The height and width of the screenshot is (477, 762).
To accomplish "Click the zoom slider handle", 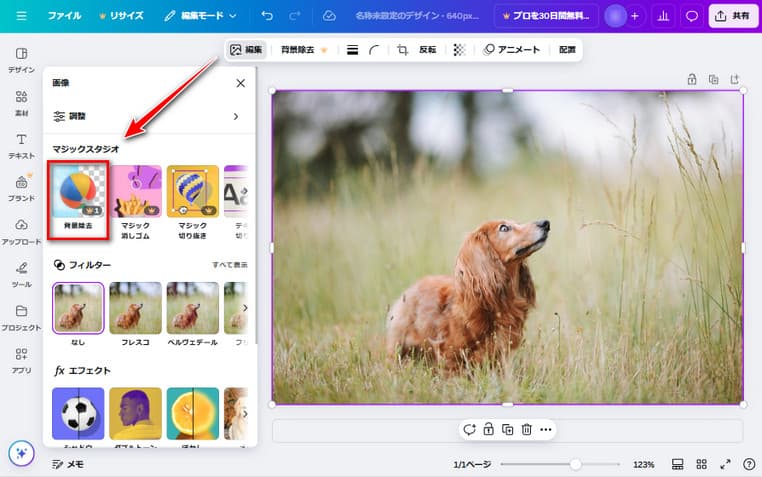I will coord(575,464).
